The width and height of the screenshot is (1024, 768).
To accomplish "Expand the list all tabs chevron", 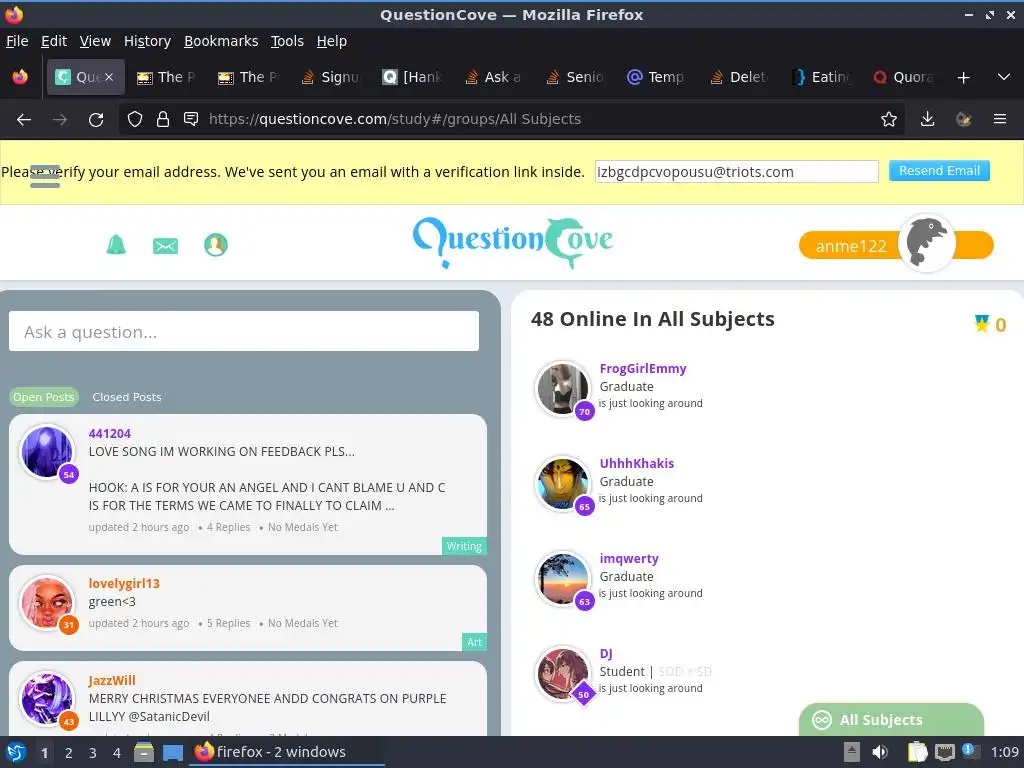I will pyautogui.click(x=1004, y=77).
